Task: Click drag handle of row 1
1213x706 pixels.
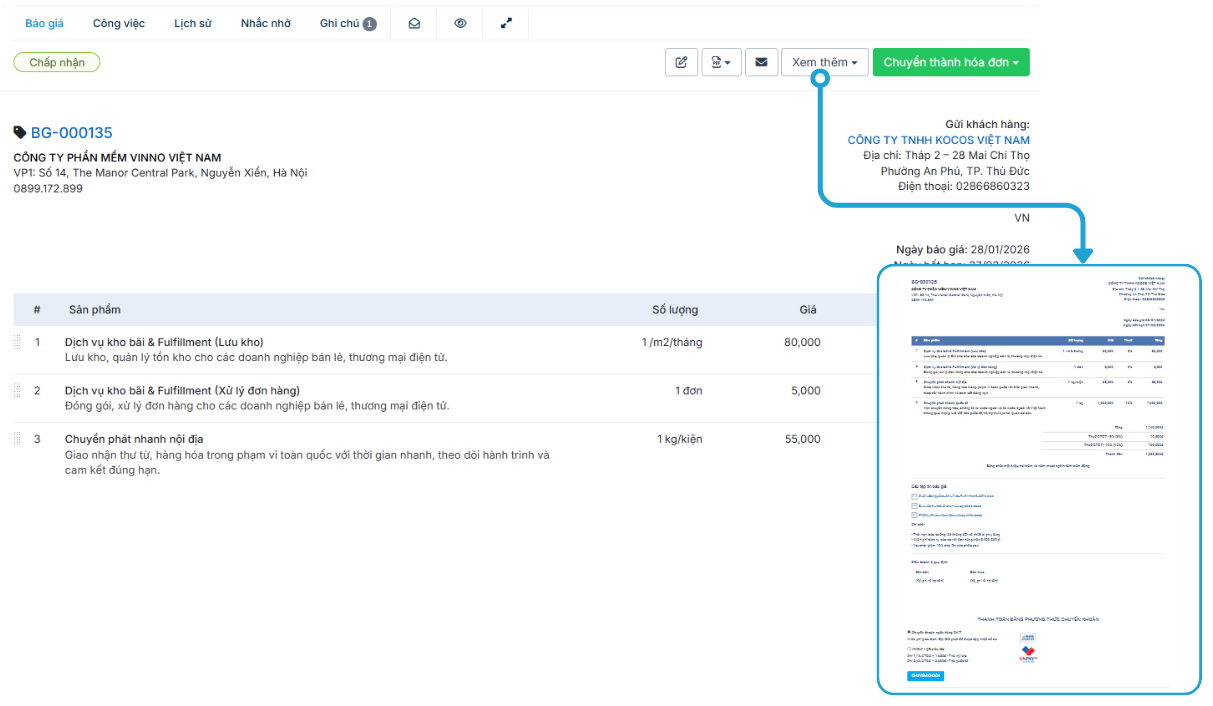Action: (x=17, y=342)
